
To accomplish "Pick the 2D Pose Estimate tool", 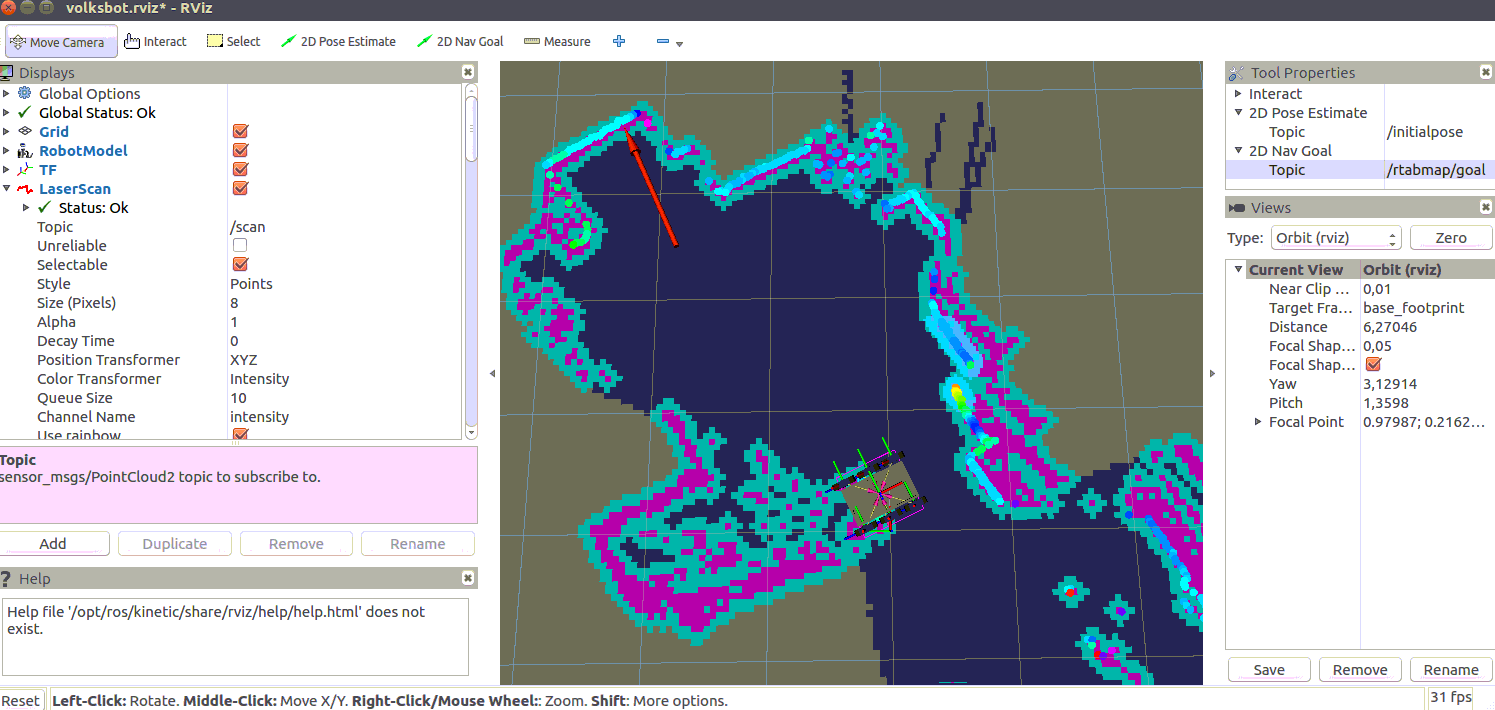I will coord(338,42).
